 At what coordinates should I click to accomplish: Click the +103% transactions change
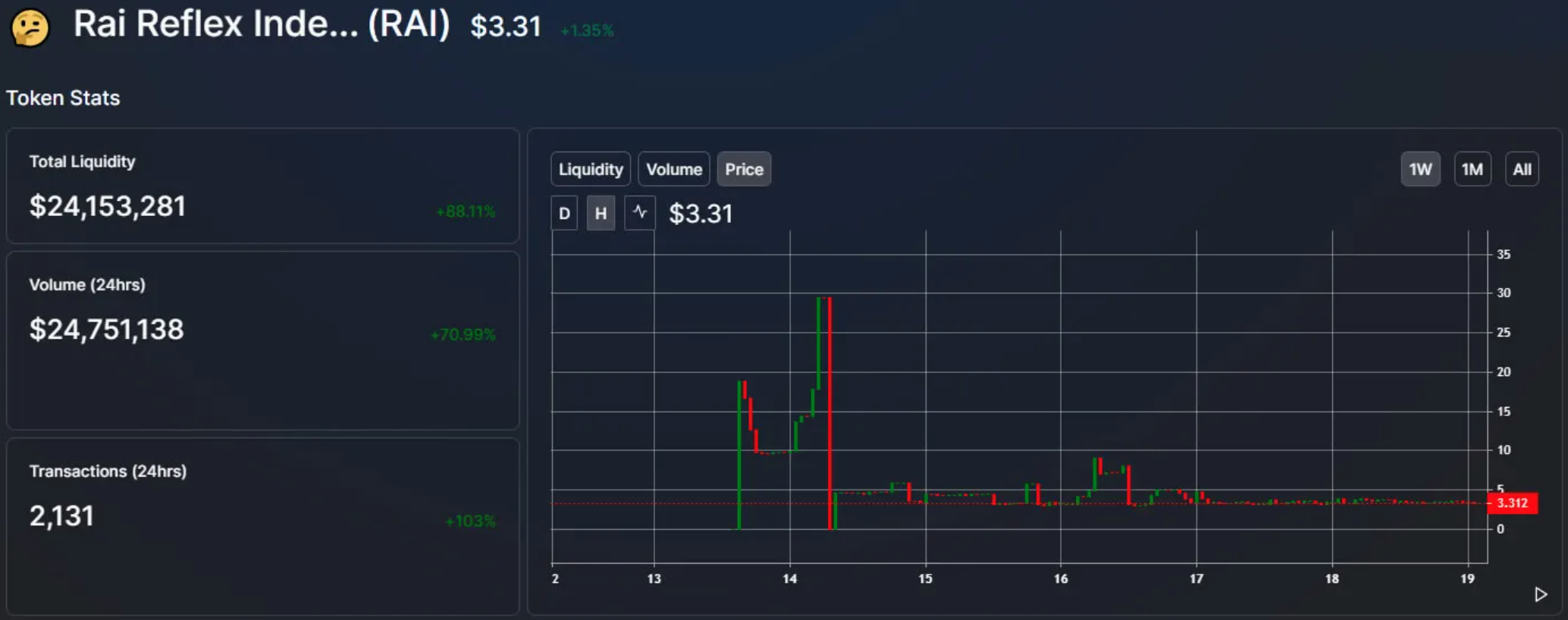pos(470,521)
